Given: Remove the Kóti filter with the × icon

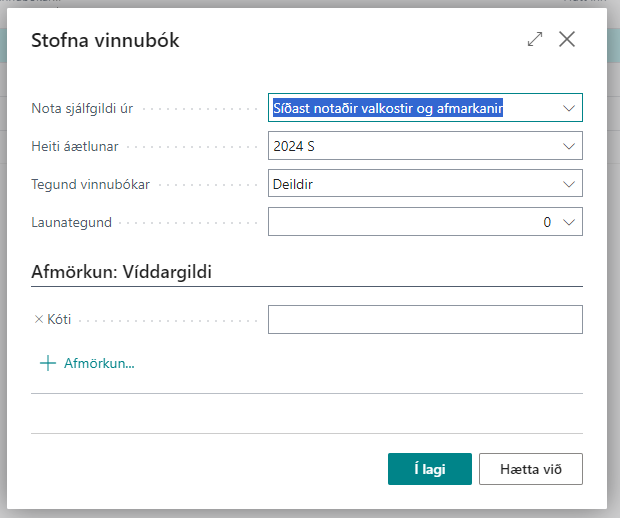Looking at the screenshot, I should tap(39, 320).
